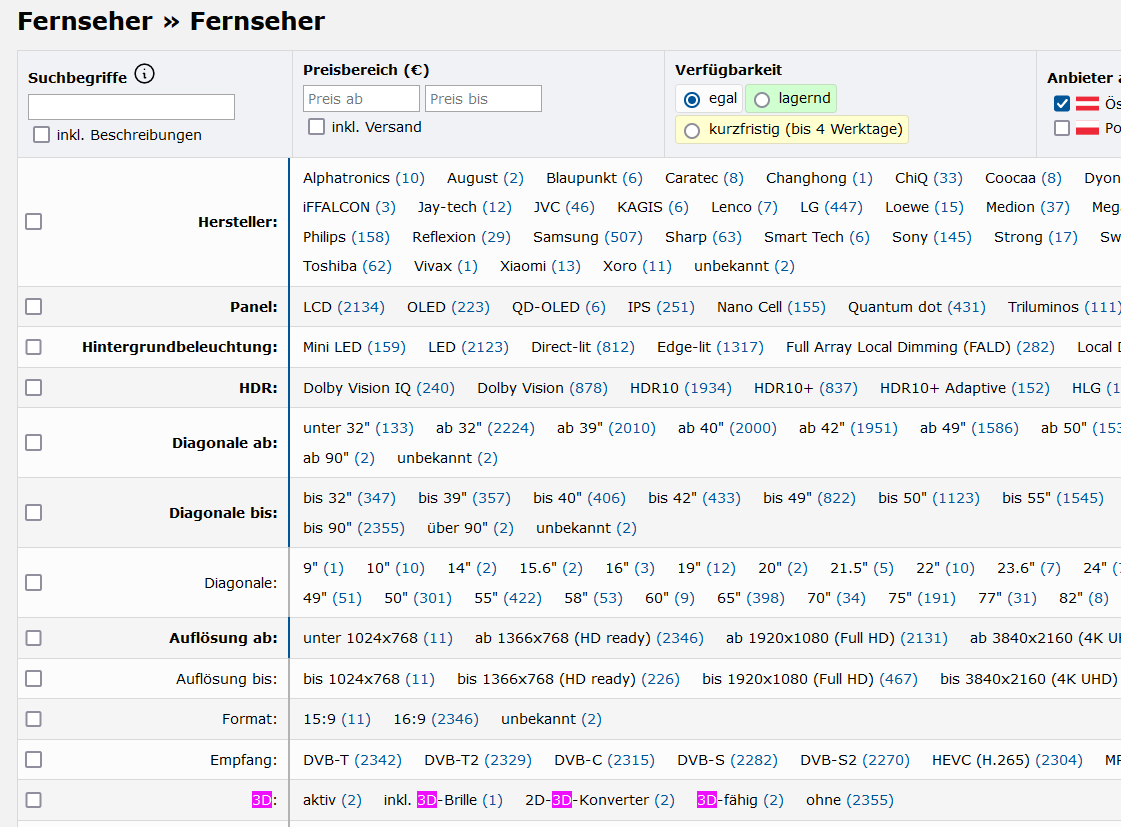Select exact diagonal 65" (398)
1121x827 pixels.
[x=751, y=598]
